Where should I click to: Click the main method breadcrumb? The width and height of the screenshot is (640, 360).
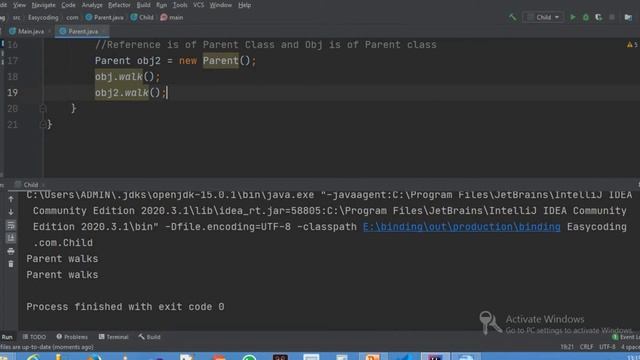click(172, 17)
